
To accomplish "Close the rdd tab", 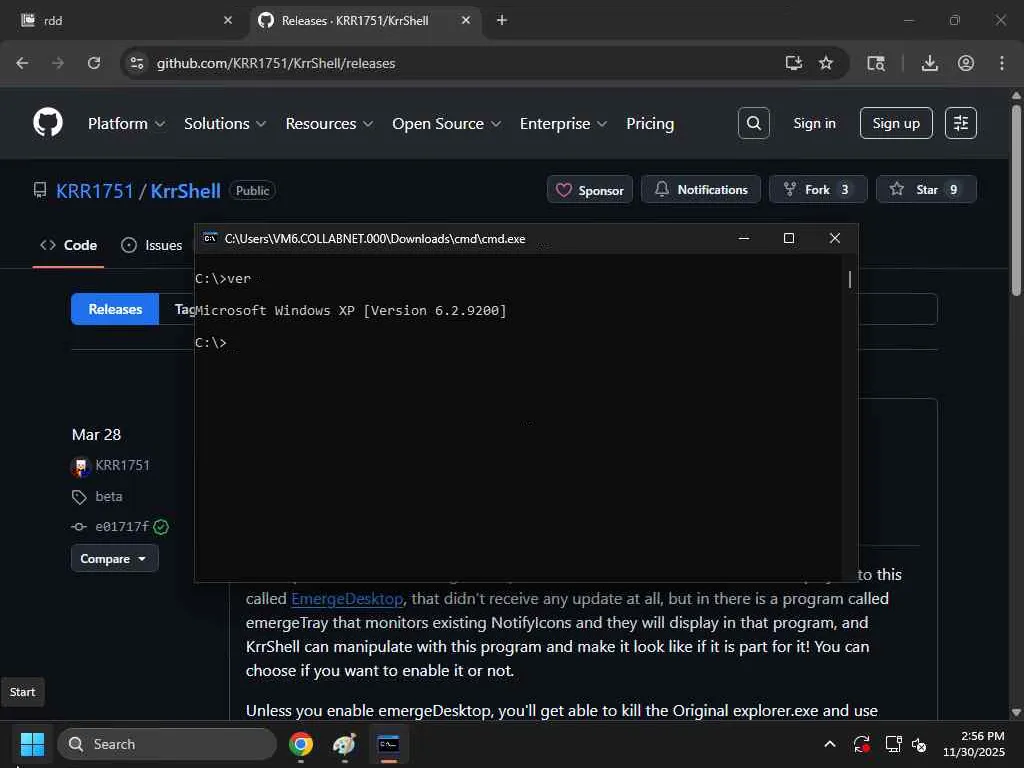I will [228, 20].
